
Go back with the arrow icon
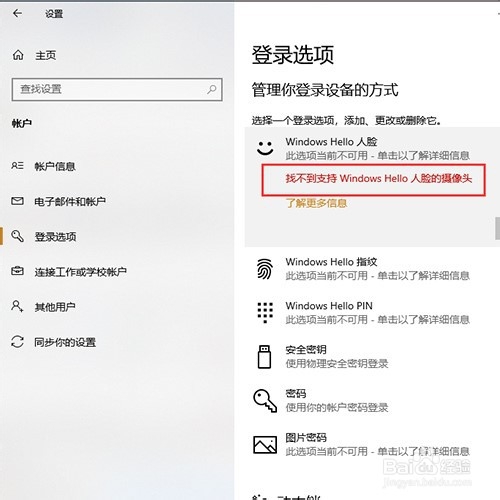click(x=17, y=13)
